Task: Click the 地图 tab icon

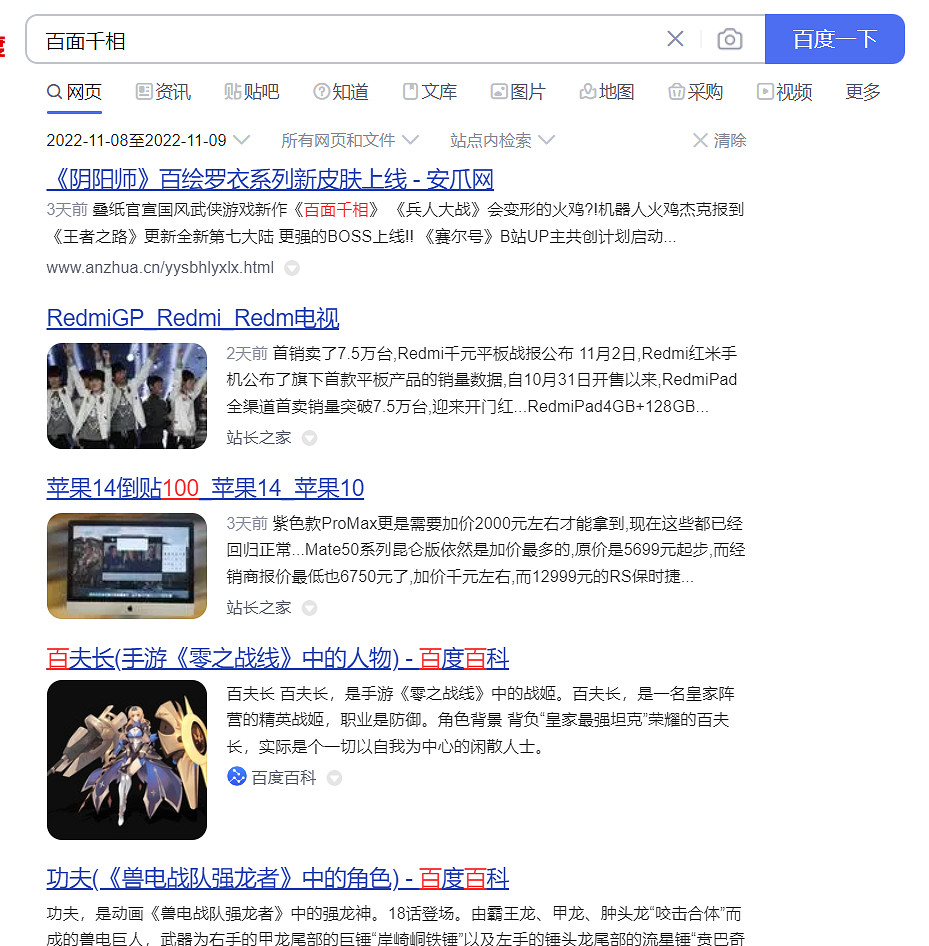Action: tap(586, 91)
